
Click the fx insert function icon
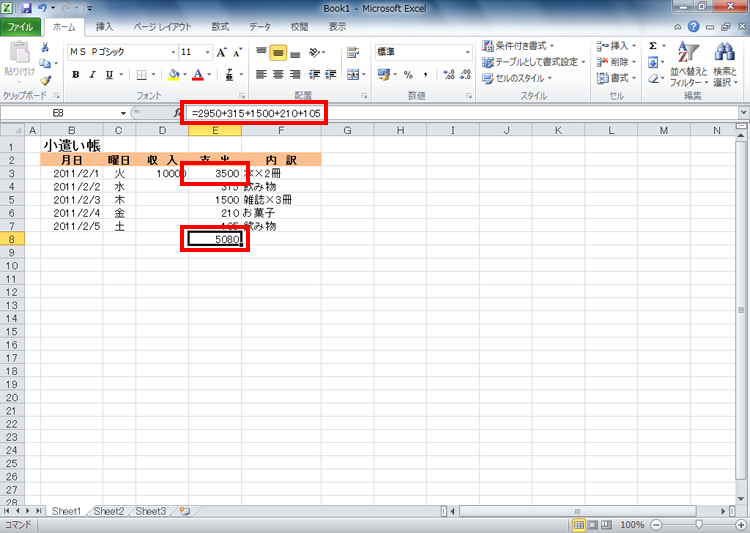(177, 113)
